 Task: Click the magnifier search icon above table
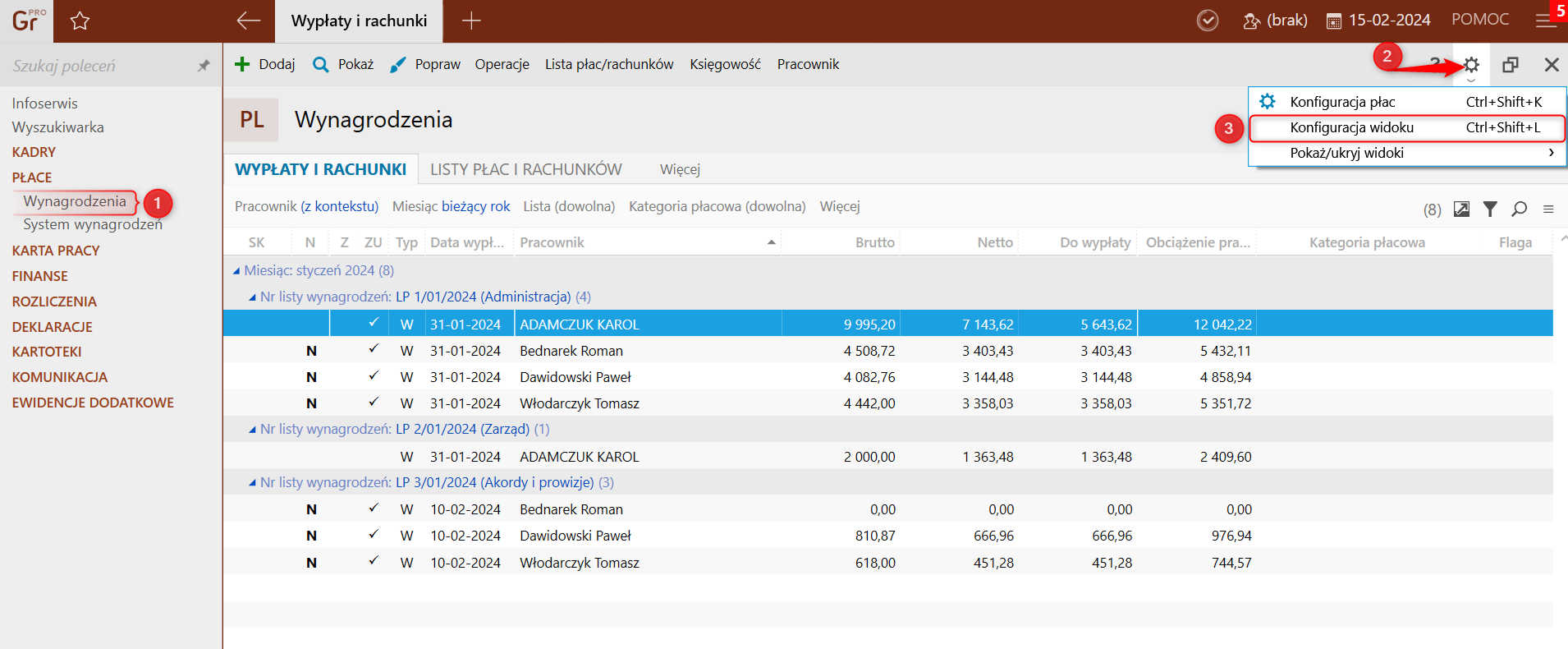tap(1519, 209)
